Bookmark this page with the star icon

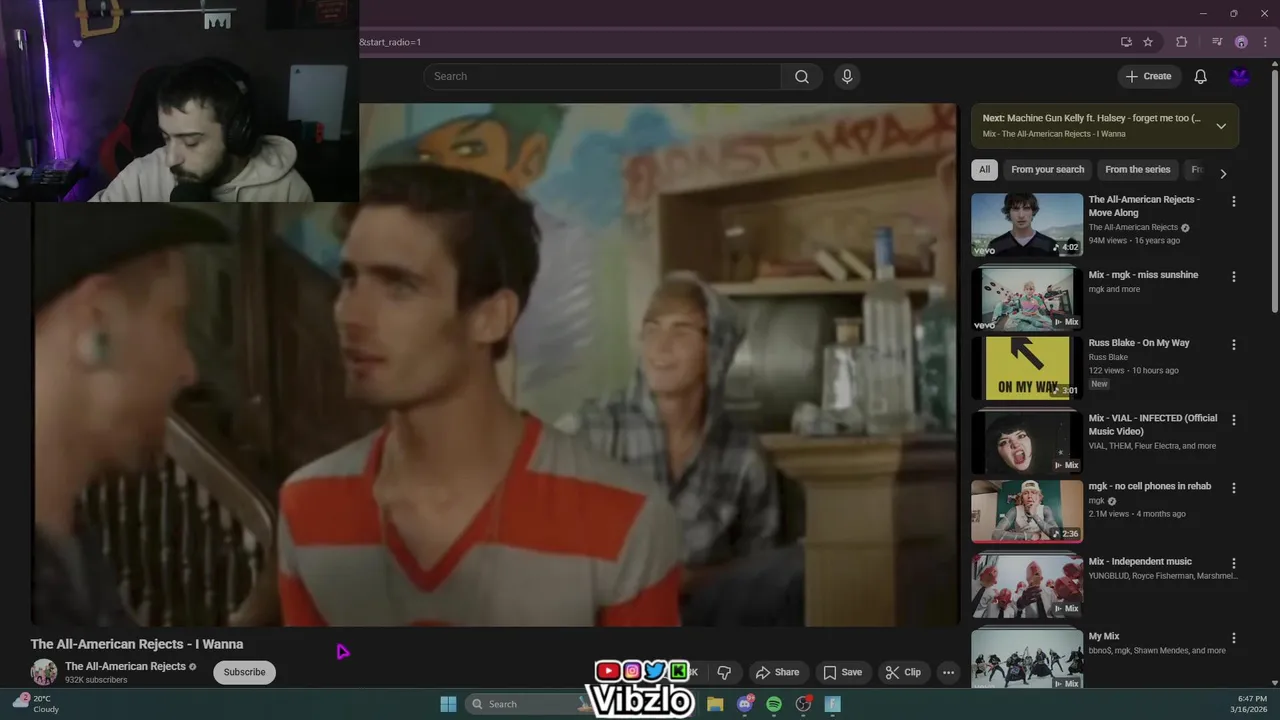(1148, 42)
